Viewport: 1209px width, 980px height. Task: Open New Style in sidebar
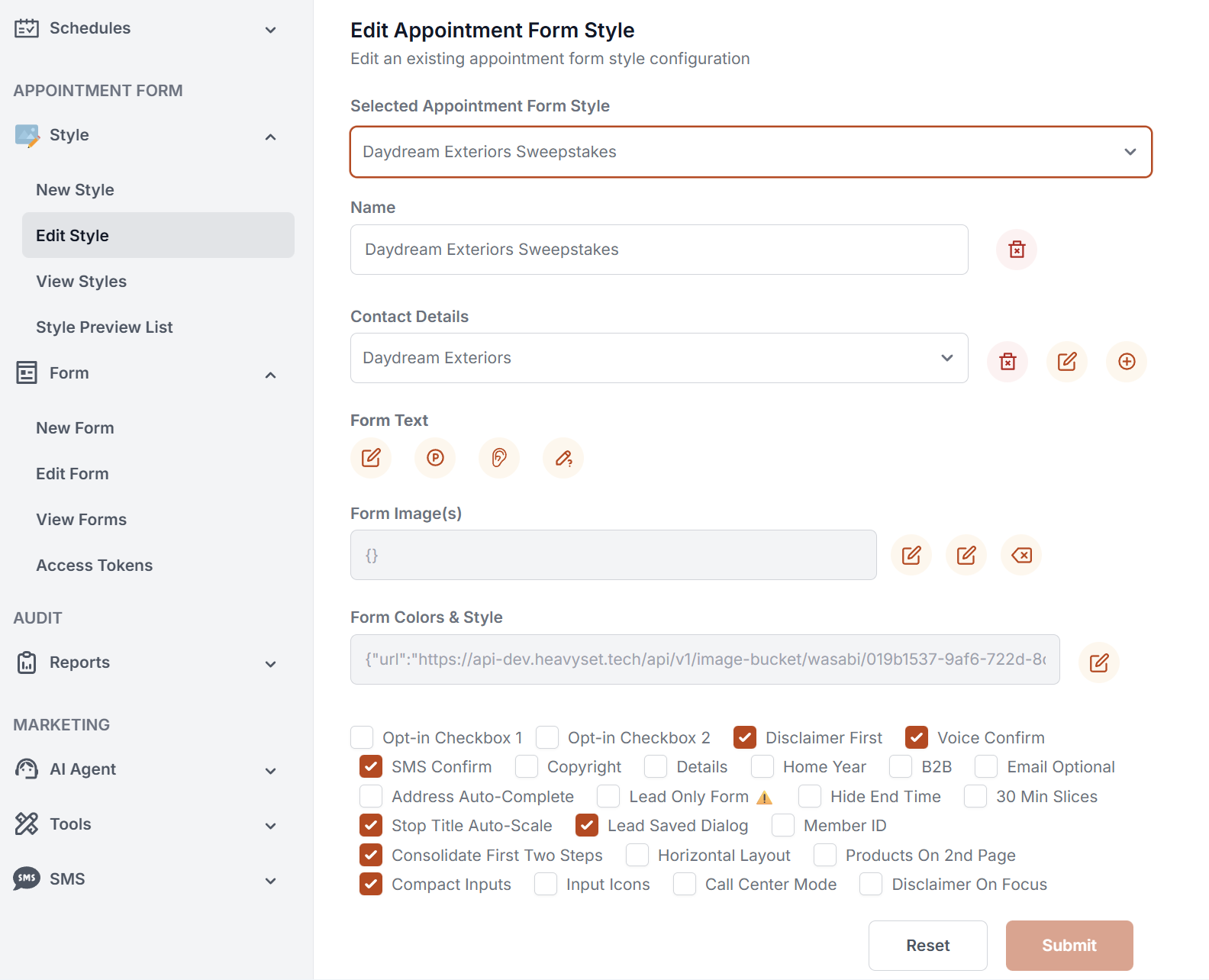(x=158, y=189)
